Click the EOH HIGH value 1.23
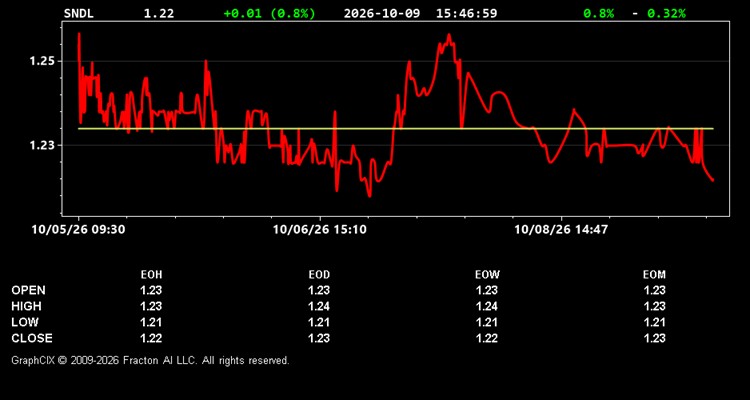Image resolution: width=750 pixels, height=400 pixels. (151, 306)
